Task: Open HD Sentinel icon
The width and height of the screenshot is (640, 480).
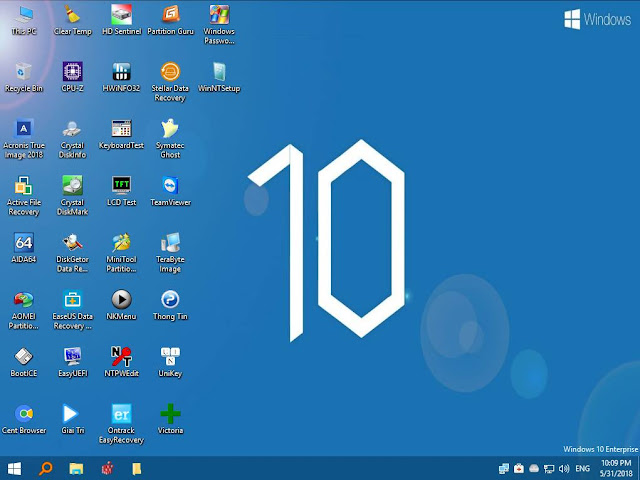Action: 122,20
